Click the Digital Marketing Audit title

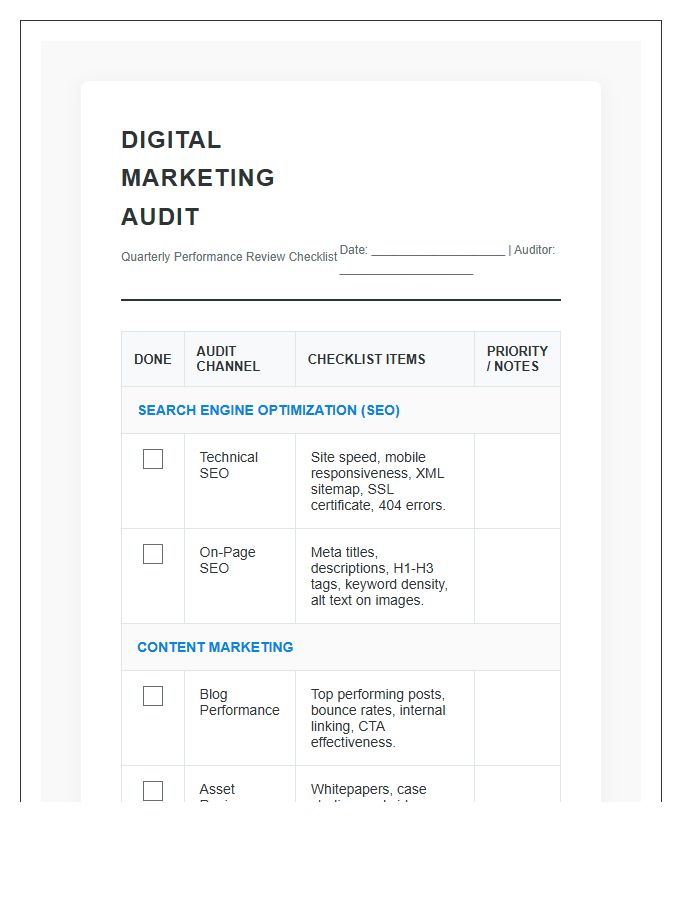click(198, 178)
